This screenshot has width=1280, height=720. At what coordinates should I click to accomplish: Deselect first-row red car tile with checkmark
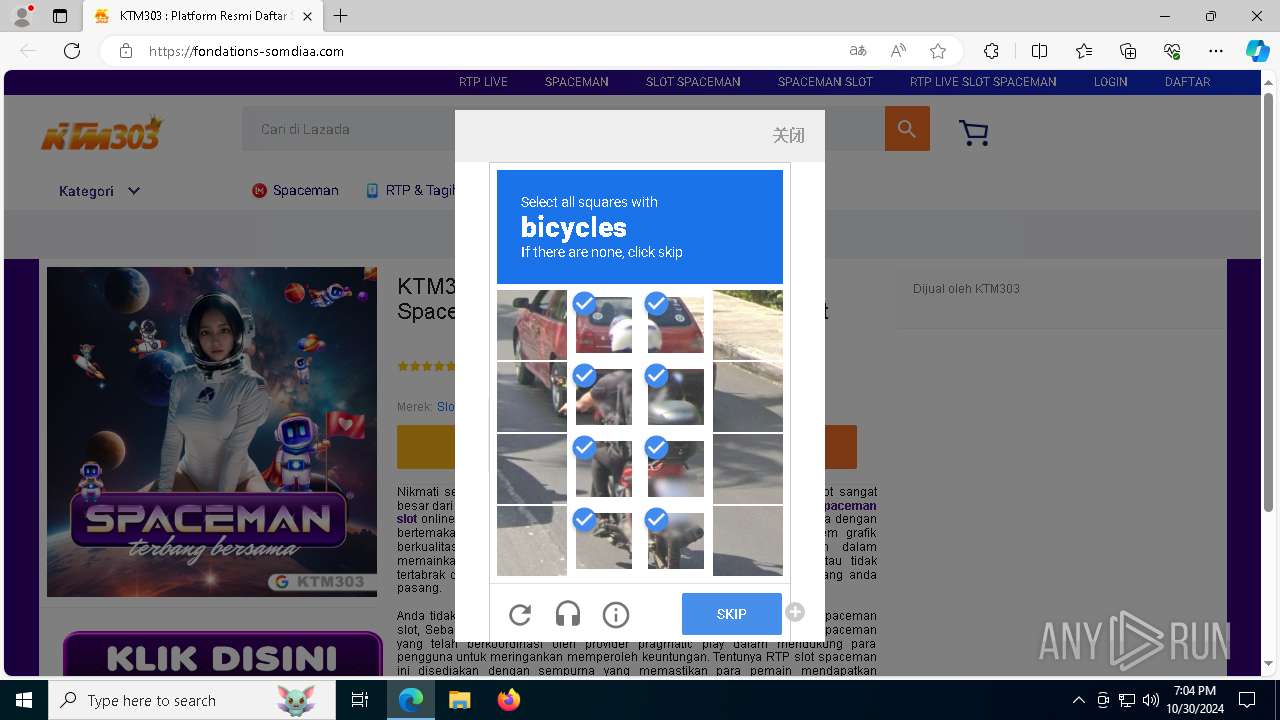pyautogui.click(x=604, y=325)
